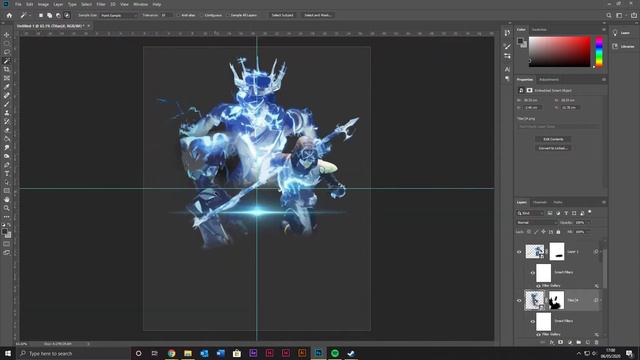Click the New selection mode icon
640x360 pixels.
pyautogui.click(x=41, y=15)
